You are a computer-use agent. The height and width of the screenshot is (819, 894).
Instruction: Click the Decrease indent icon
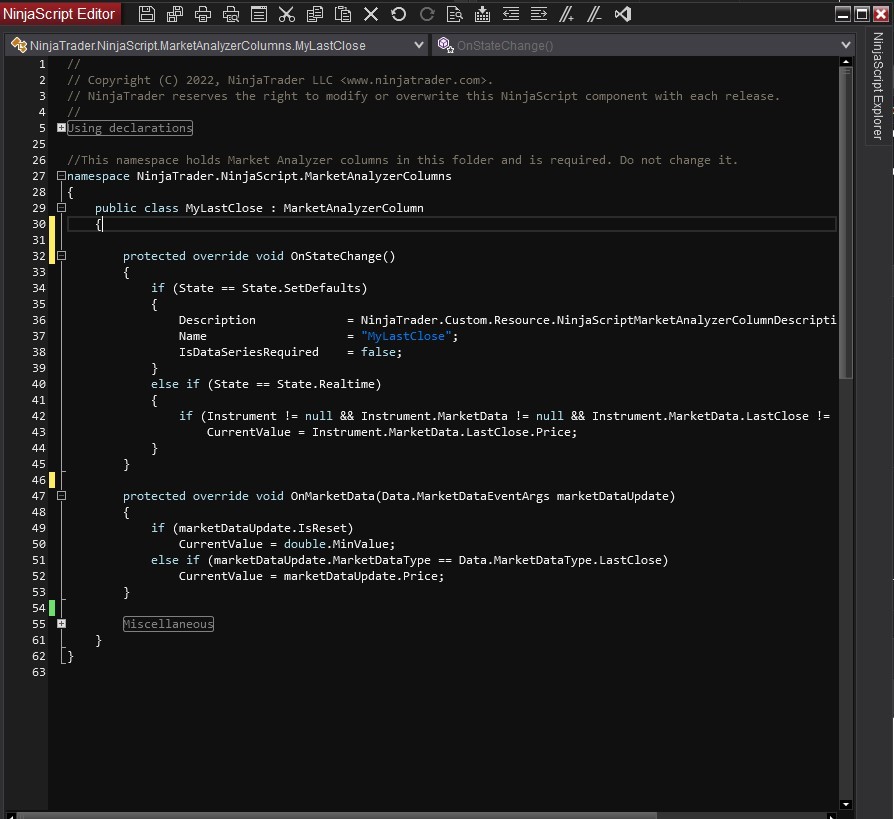511,14
